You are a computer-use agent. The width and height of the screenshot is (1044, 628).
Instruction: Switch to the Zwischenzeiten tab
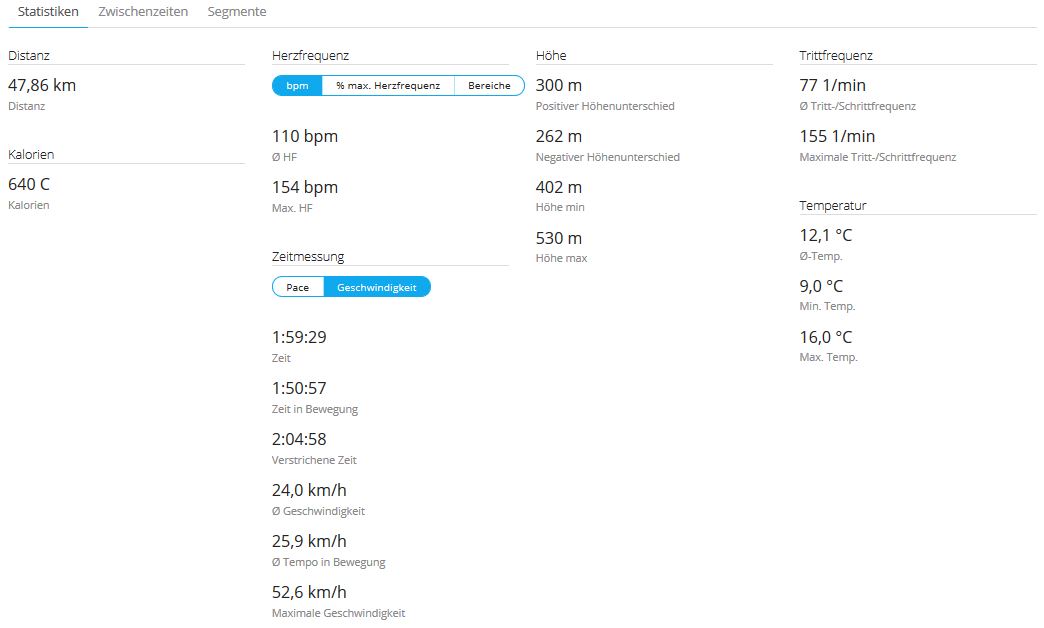click(143, 12)
